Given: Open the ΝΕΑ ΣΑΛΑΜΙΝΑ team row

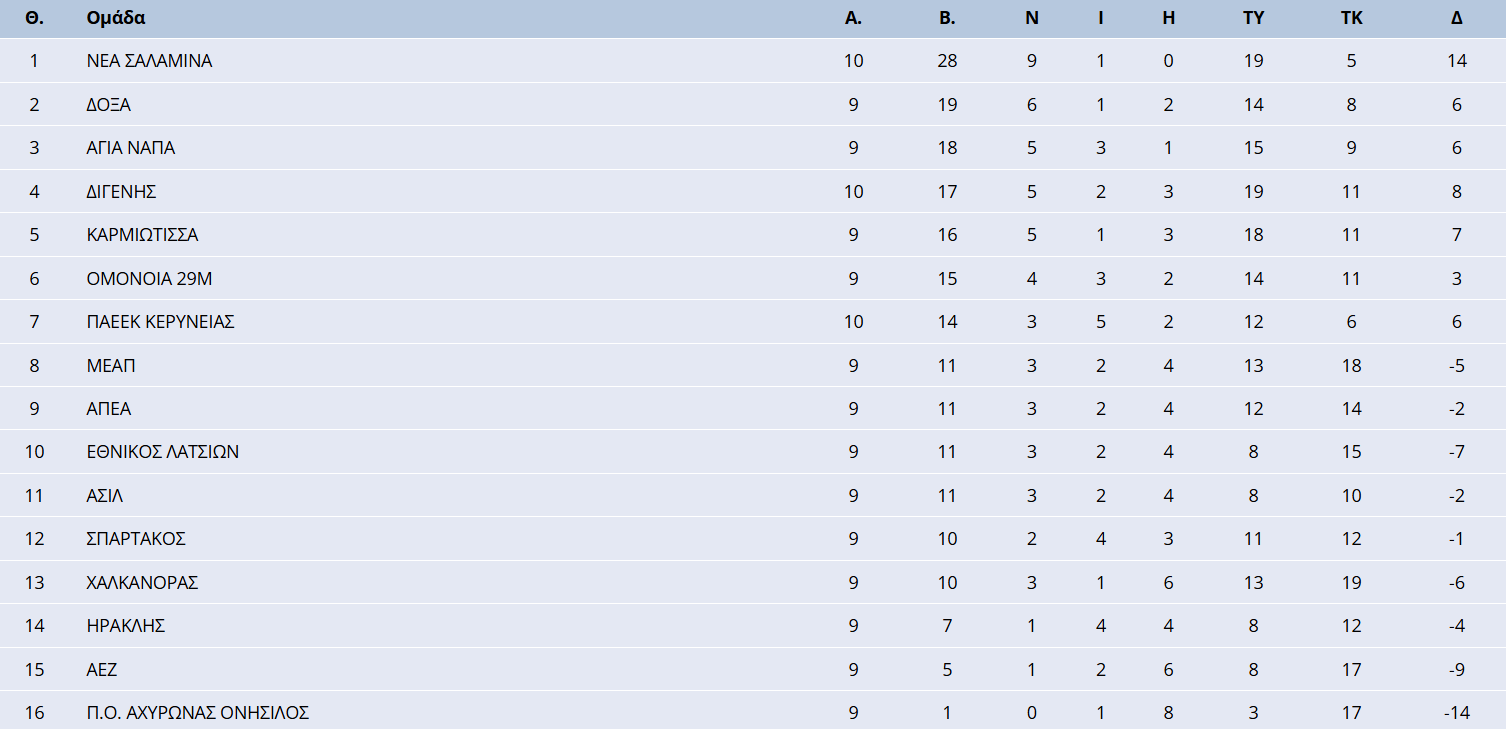Looking at the screenshot, I should (x=149, y=61).
